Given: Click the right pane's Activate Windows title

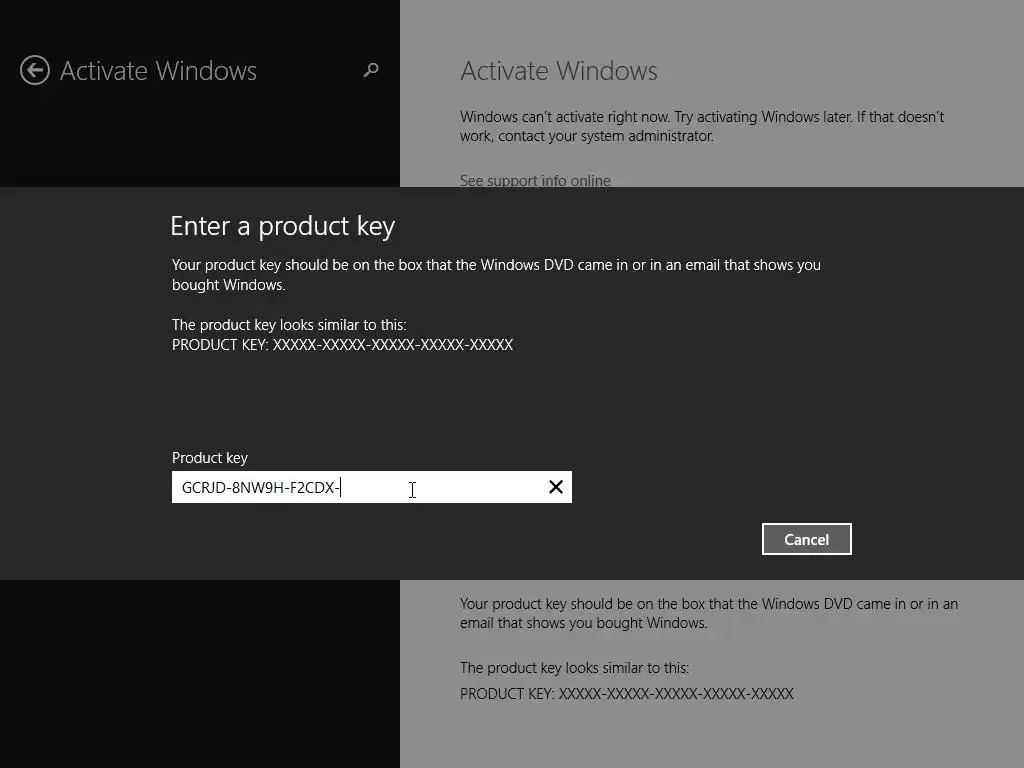Looking at the screenshot, I should click(558, 71).
